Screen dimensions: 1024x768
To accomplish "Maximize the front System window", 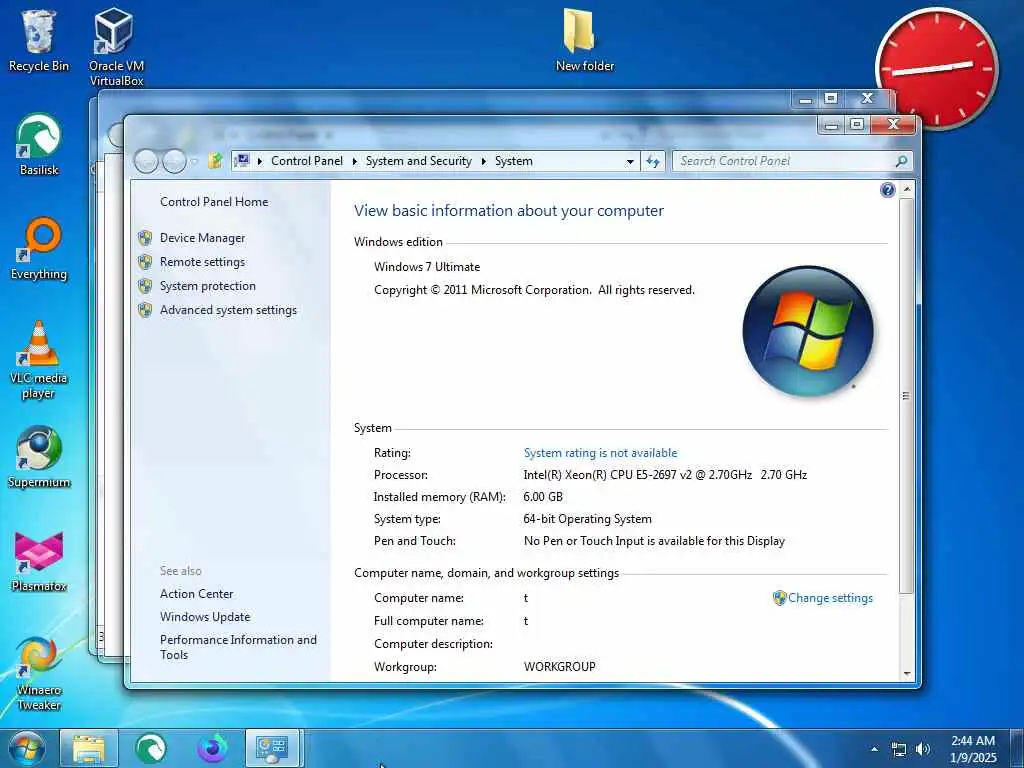I will tap(857, 124).
